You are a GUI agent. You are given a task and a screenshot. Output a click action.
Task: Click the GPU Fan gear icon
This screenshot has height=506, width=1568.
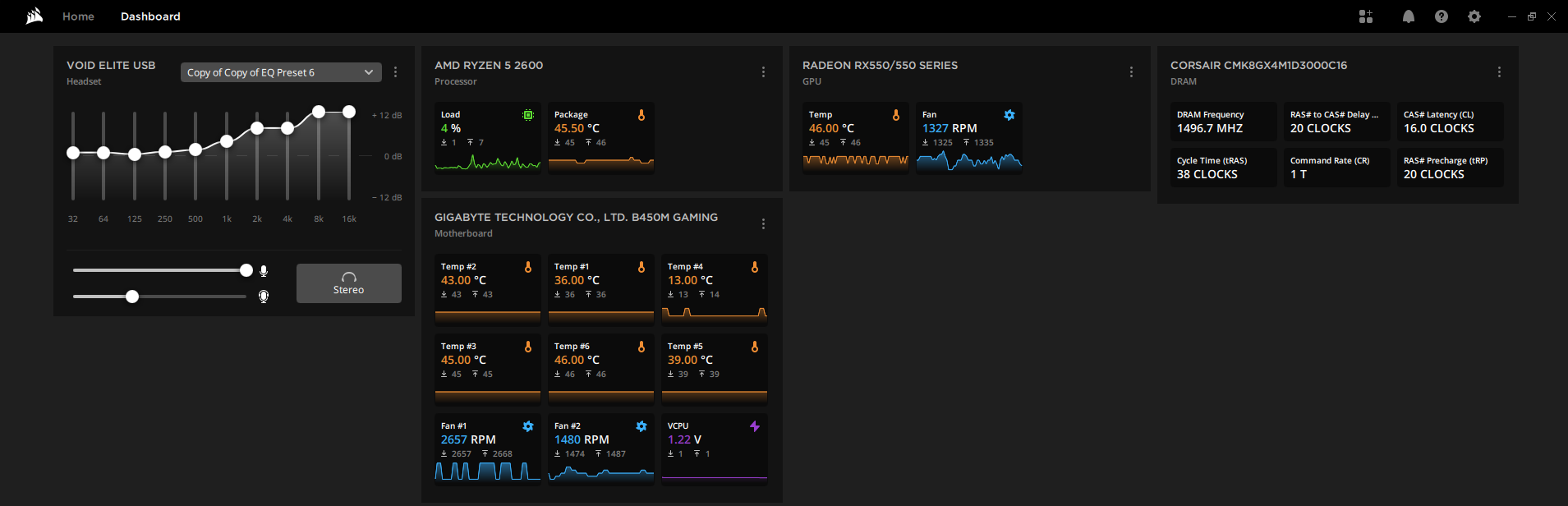(x=1009, y=115)
